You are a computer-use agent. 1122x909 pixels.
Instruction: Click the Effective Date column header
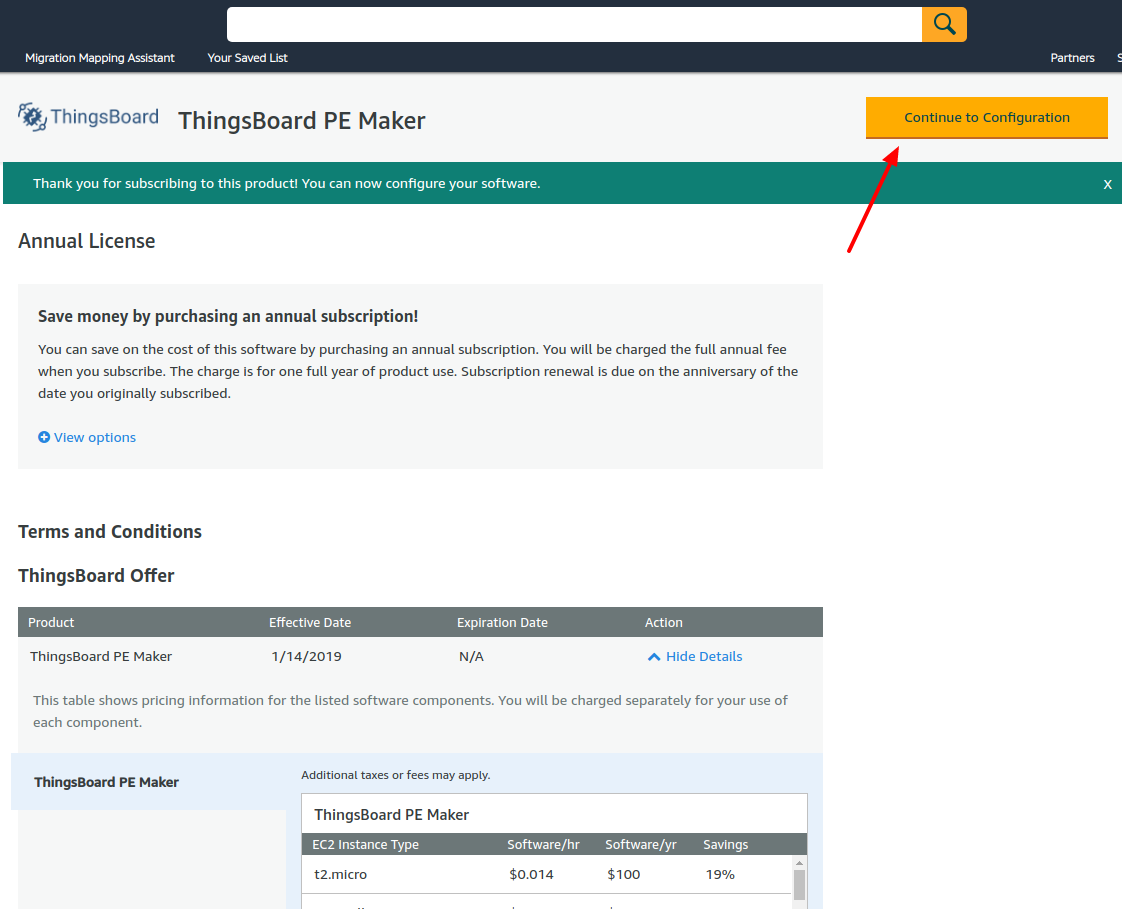(x=310, y=622)
